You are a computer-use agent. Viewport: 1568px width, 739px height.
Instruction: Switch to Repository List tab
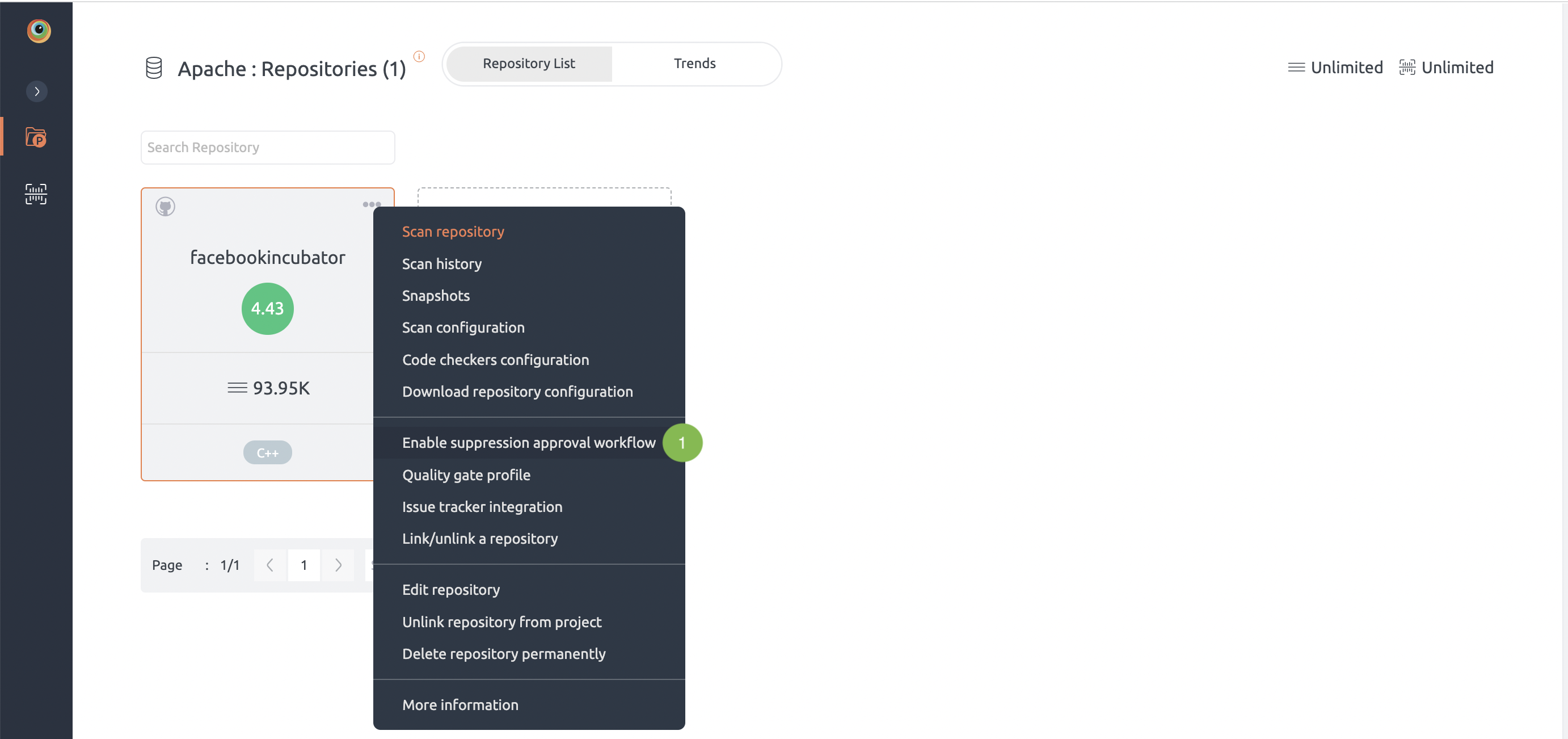point(528,63)
